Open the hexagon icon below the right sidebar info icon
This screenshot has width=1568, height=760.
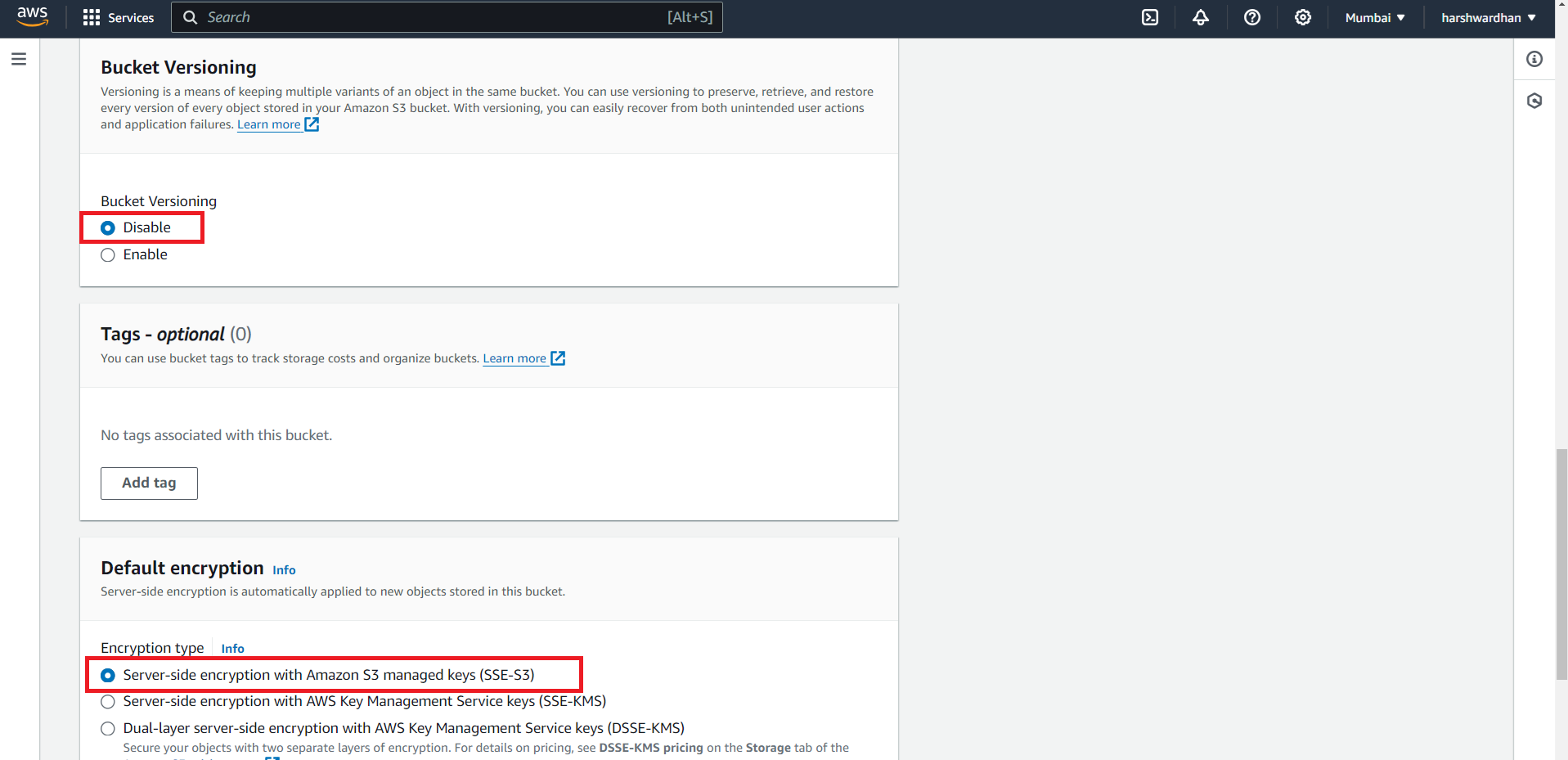(x=1534, y=101)
